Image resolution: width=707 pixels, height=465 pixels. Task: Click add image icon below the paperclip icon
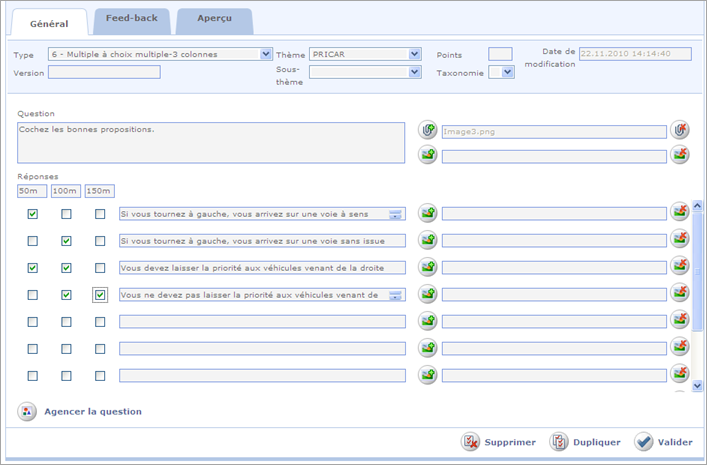pyautogui.click(x=428, y=155)
